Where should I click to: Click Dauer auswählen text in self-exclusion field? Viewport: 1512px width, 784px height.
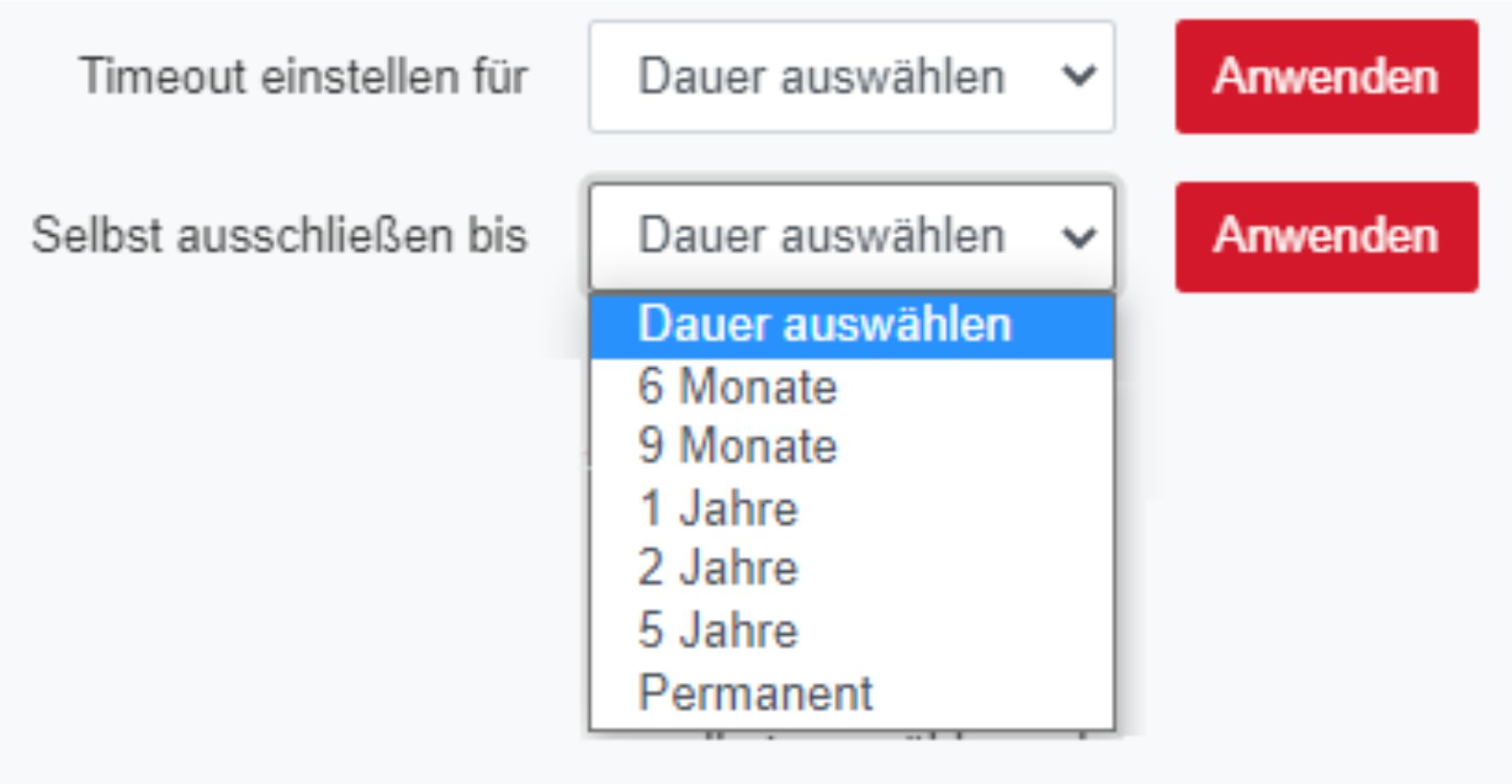822,237
